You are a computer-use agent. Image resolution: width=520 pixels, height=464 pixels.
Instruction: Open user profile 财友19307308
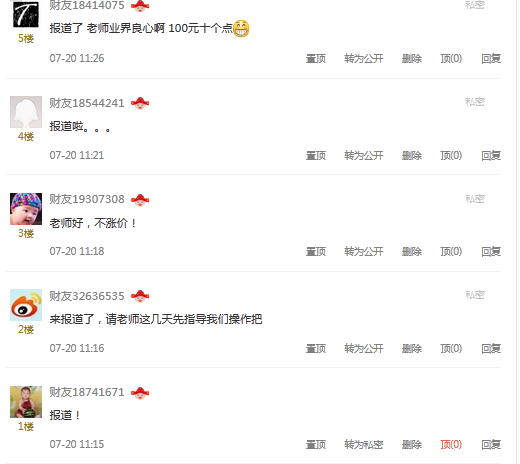(87, 199)
